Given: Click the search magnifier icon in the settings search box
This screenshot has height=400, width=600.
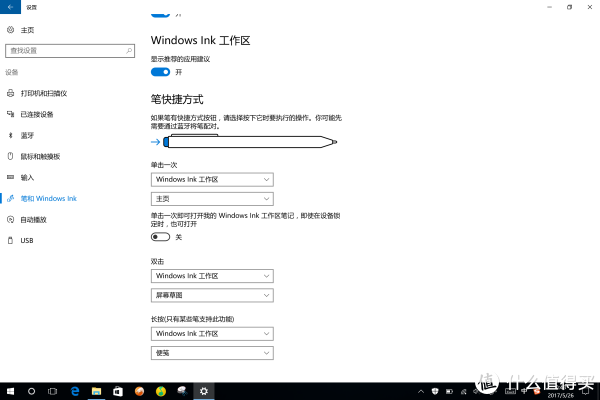Looking at the screenshot, I should pos(129,51).
